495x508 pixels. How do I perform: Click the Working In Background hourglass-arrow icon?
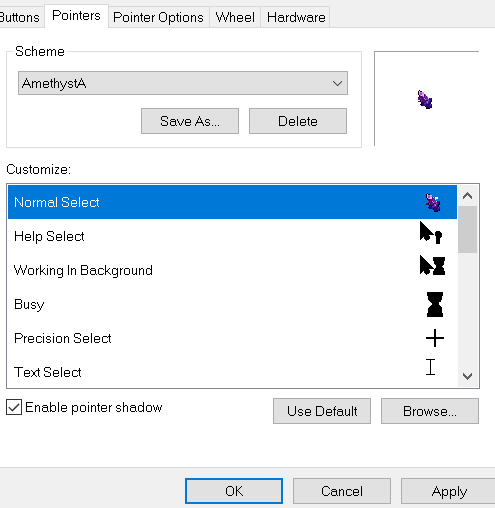click(x=432, y=265)
